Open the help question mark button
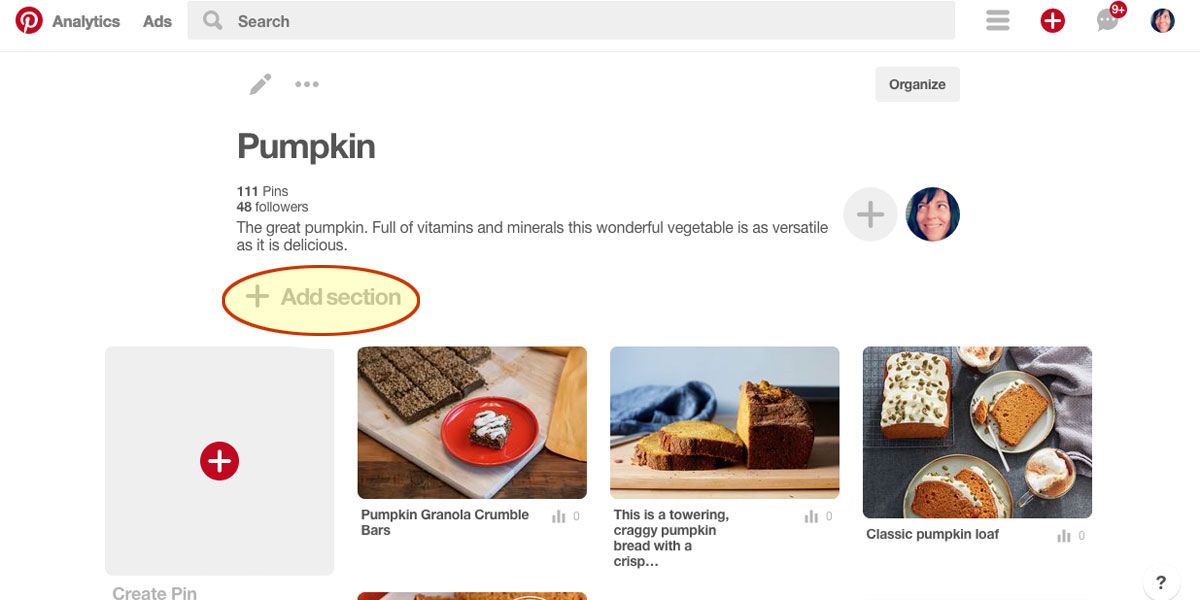1200x600 pixels. 1160,582
